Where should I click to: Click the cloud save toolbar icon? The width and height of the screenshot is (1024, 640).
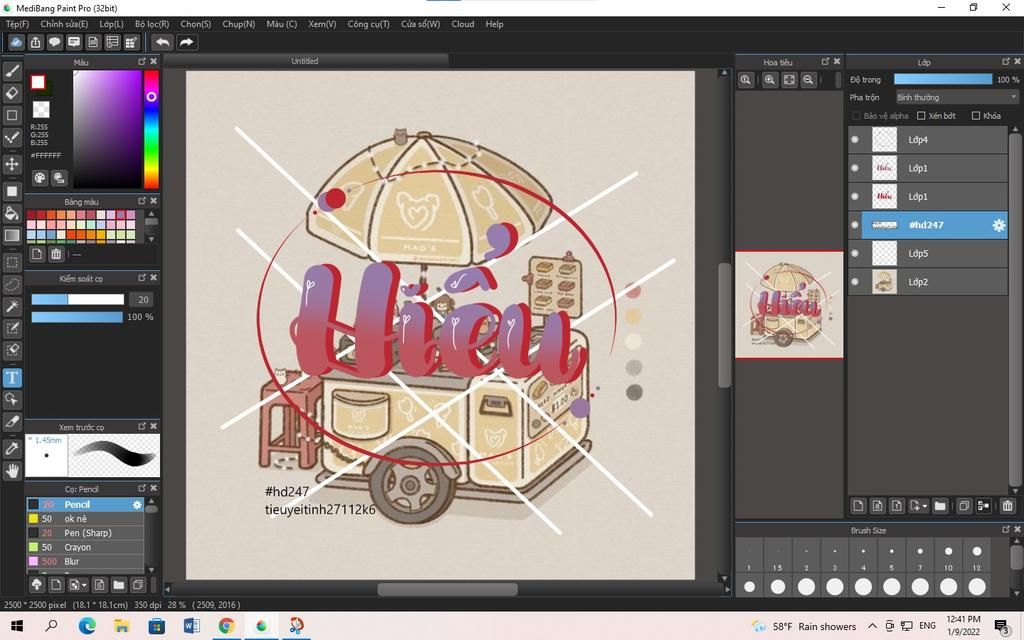[x=16, y=42]
